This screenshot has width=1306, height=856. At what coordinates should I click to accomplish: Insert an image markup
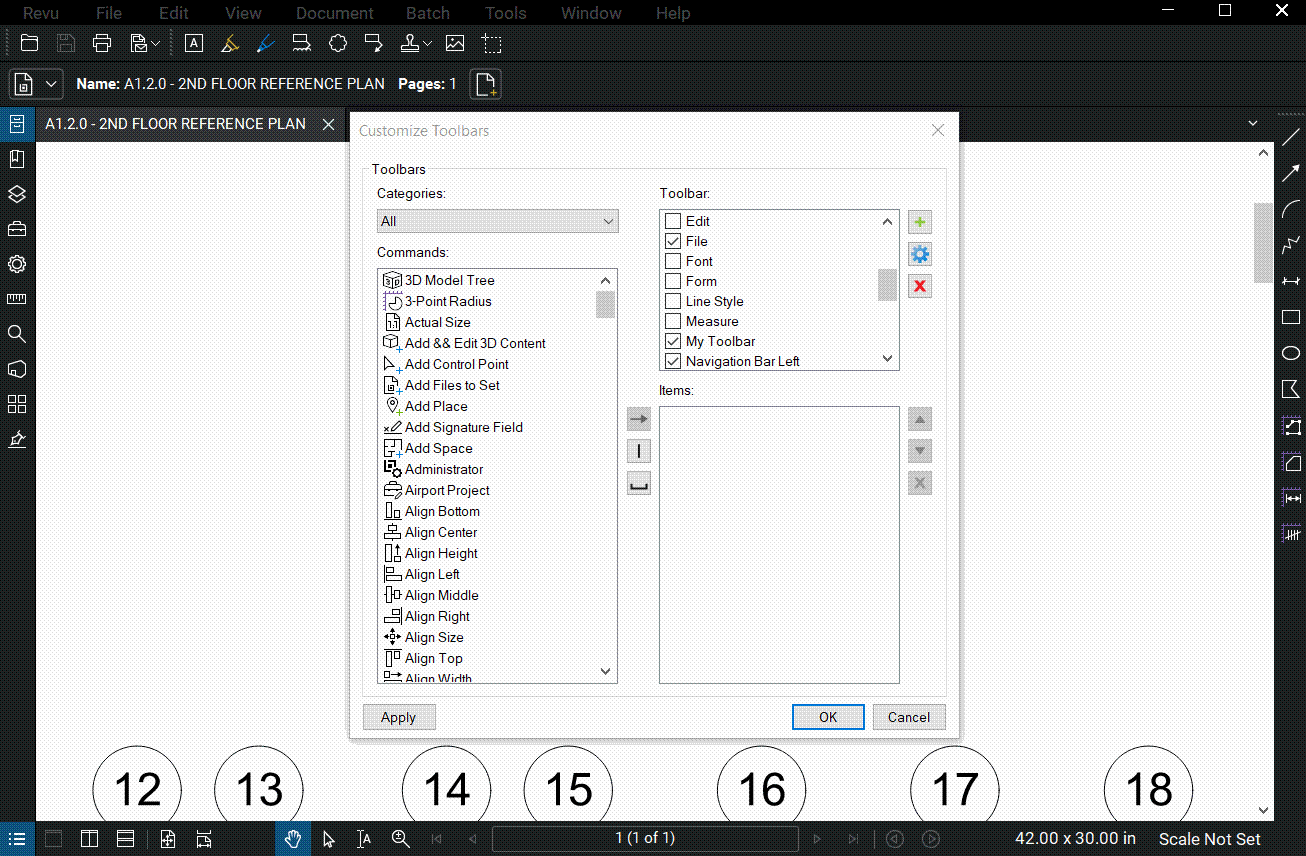(455, 43)
